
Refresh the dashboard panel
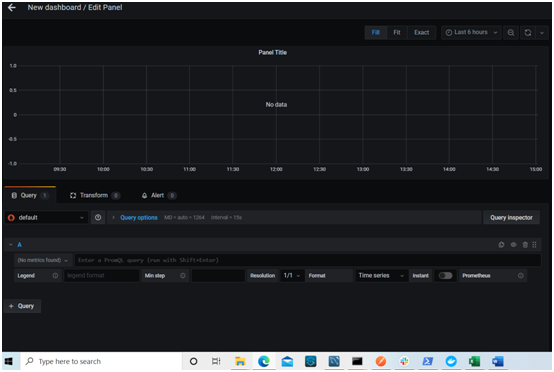(x=528, y=33)
